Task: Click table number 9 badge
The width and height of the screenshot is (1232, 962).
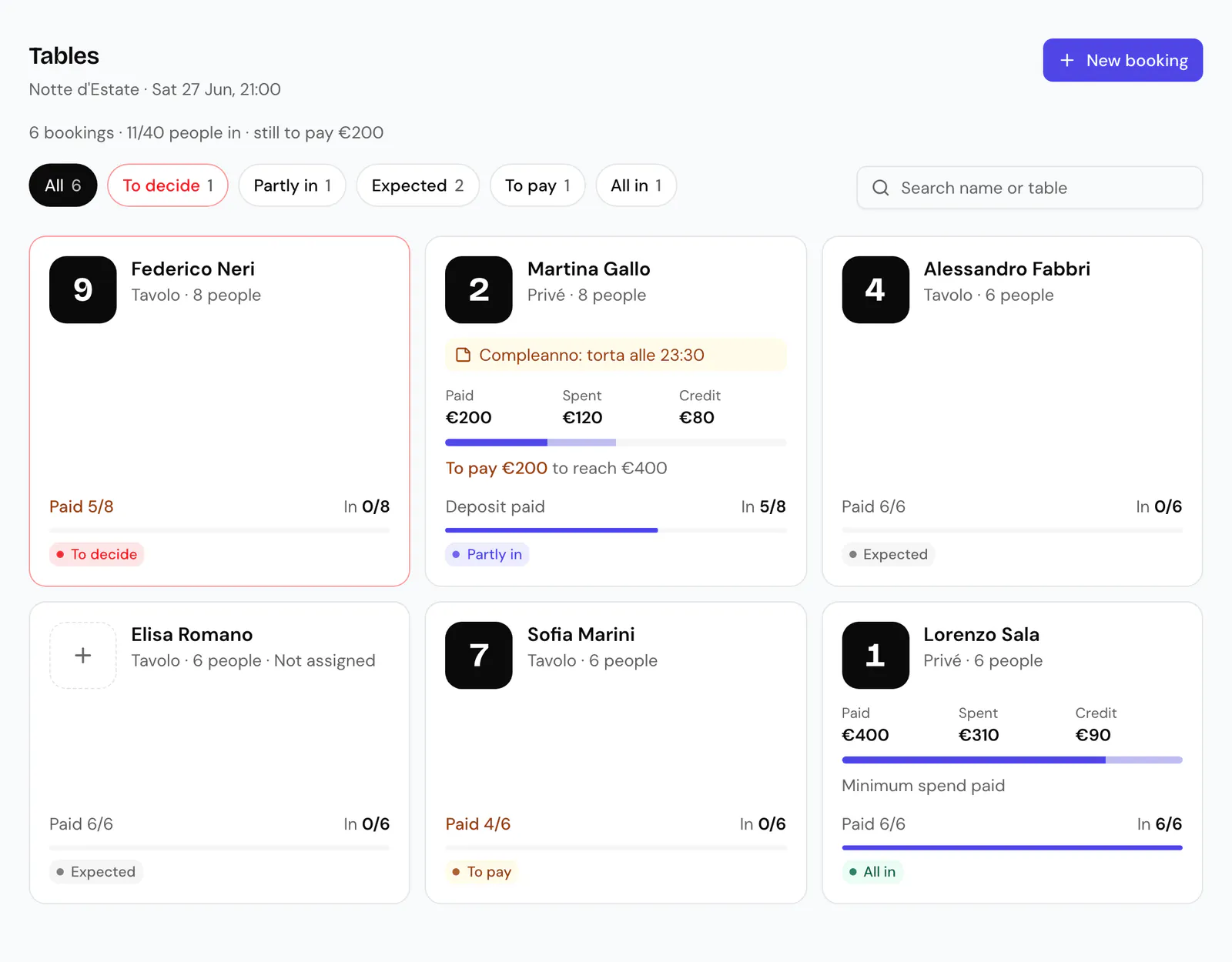Action: coord(83,289)
